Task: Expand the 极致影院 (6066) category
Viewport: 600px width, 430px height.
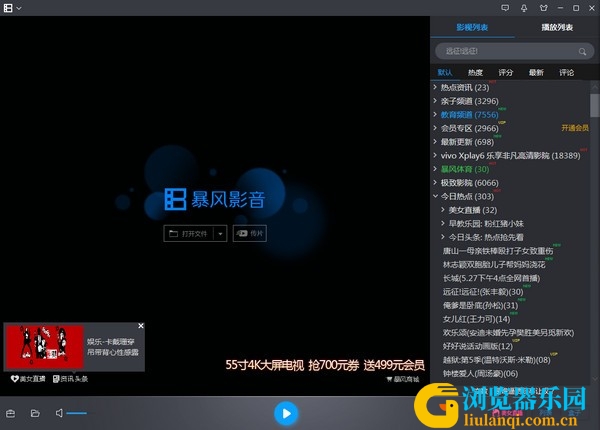Action: coord(435,182)
